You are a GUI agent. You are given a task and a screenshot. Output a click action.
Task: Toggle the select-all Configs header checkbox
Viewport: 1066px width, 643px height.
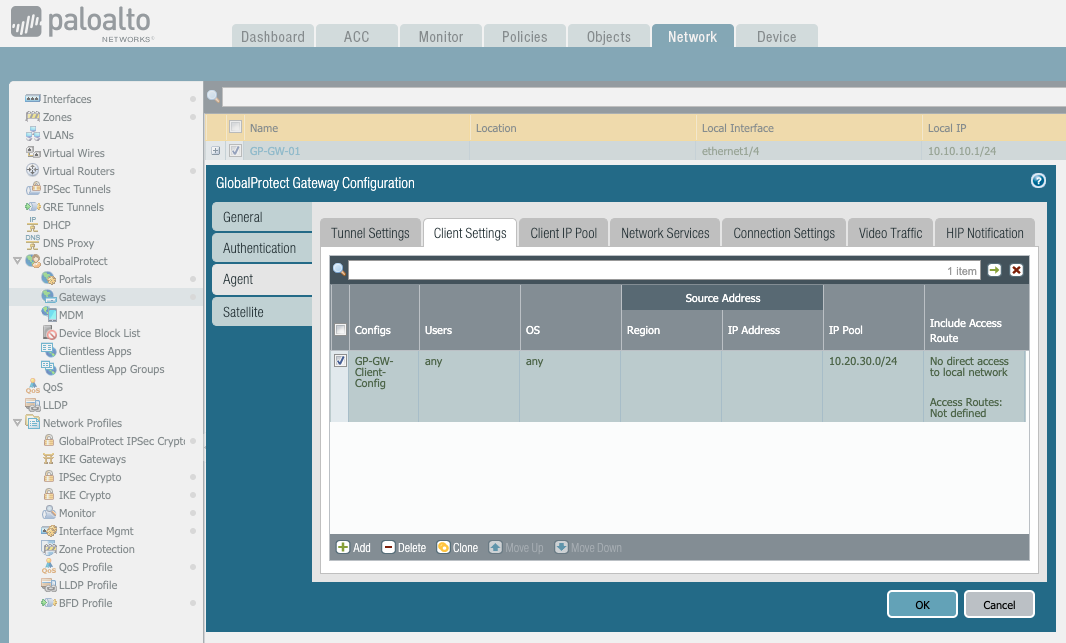click(x=340, y=330)
